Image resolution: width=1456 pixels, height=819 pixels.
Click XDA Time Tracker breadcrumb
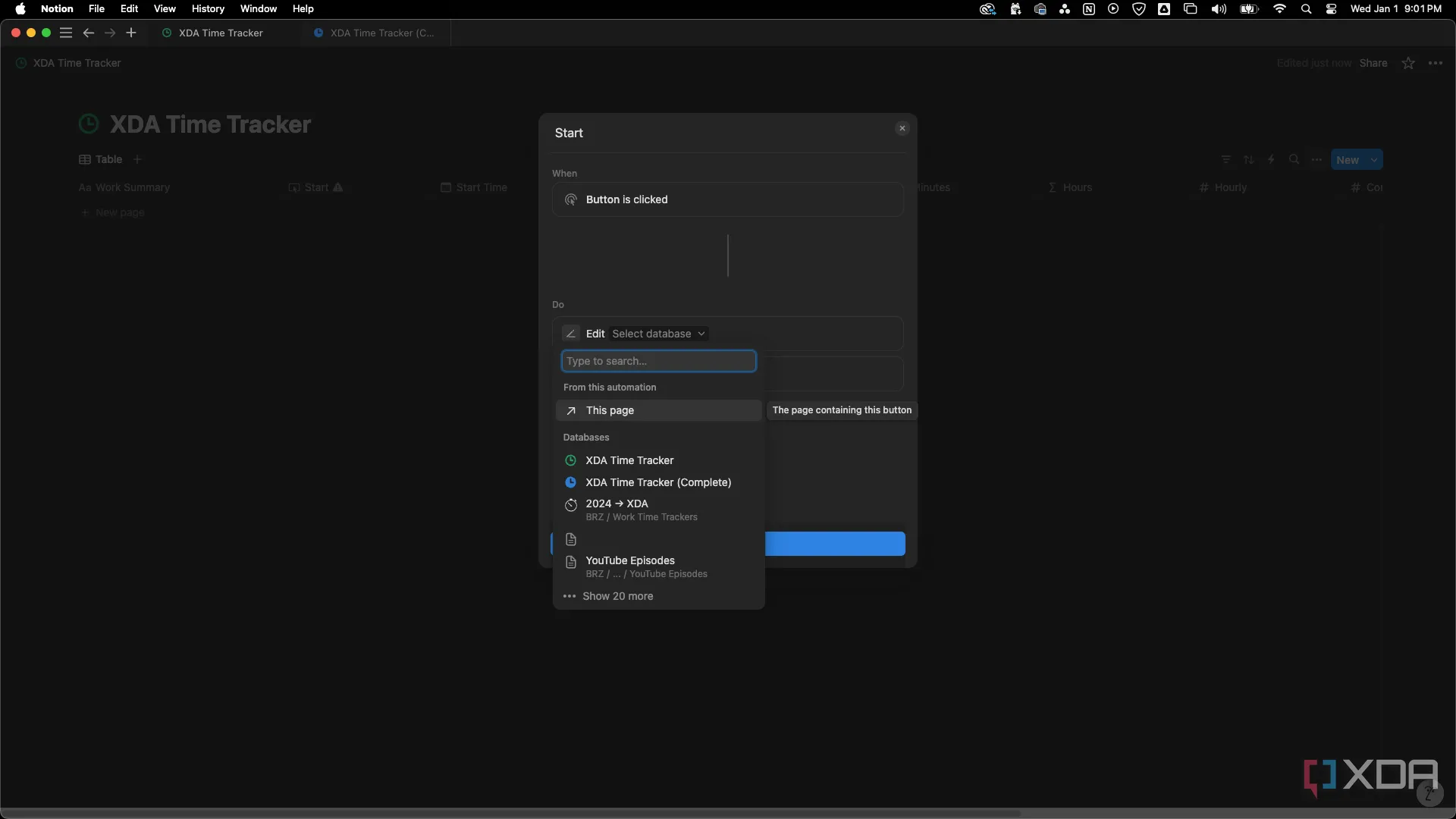[69, 63]
